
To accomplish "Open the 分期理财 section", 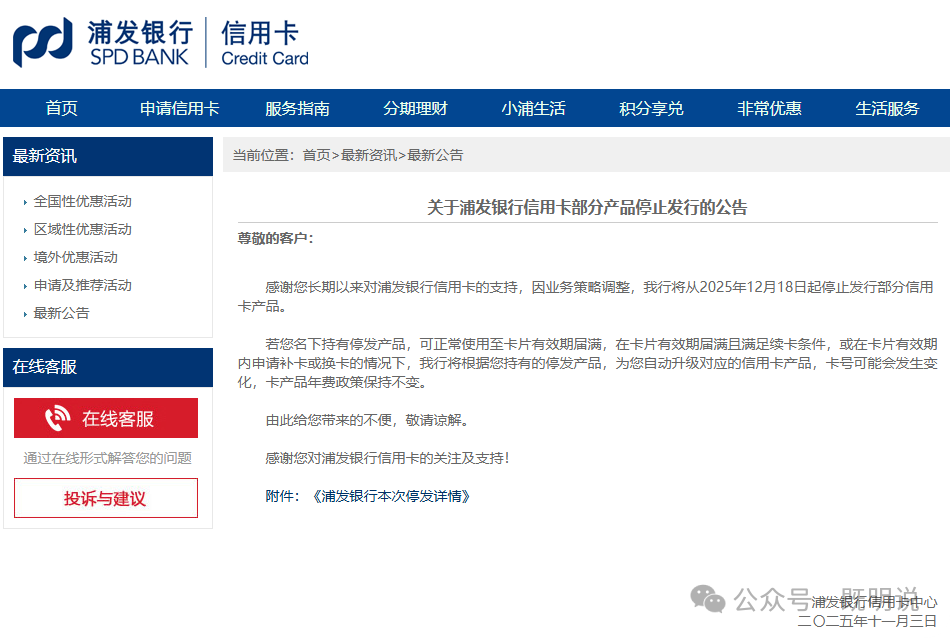I will pos(415,109).
